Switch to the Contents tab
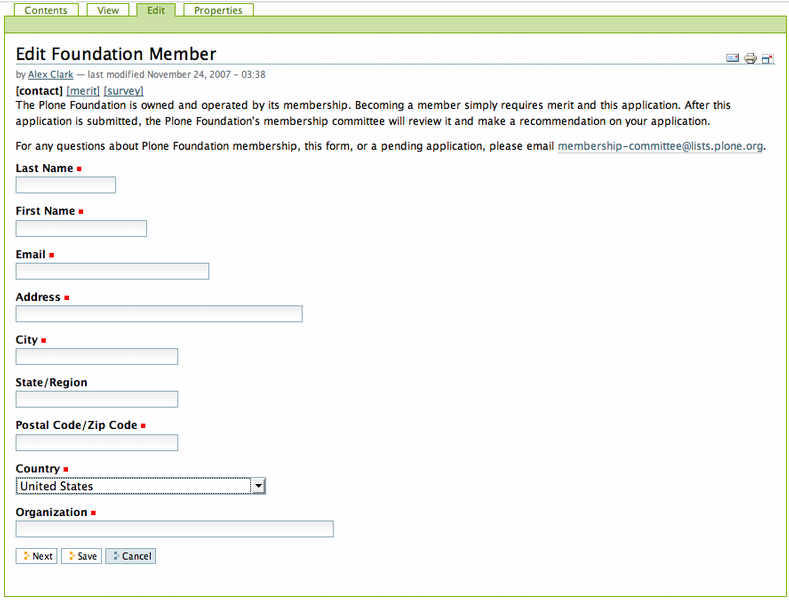The image size is (789, 600). point(46,10)
